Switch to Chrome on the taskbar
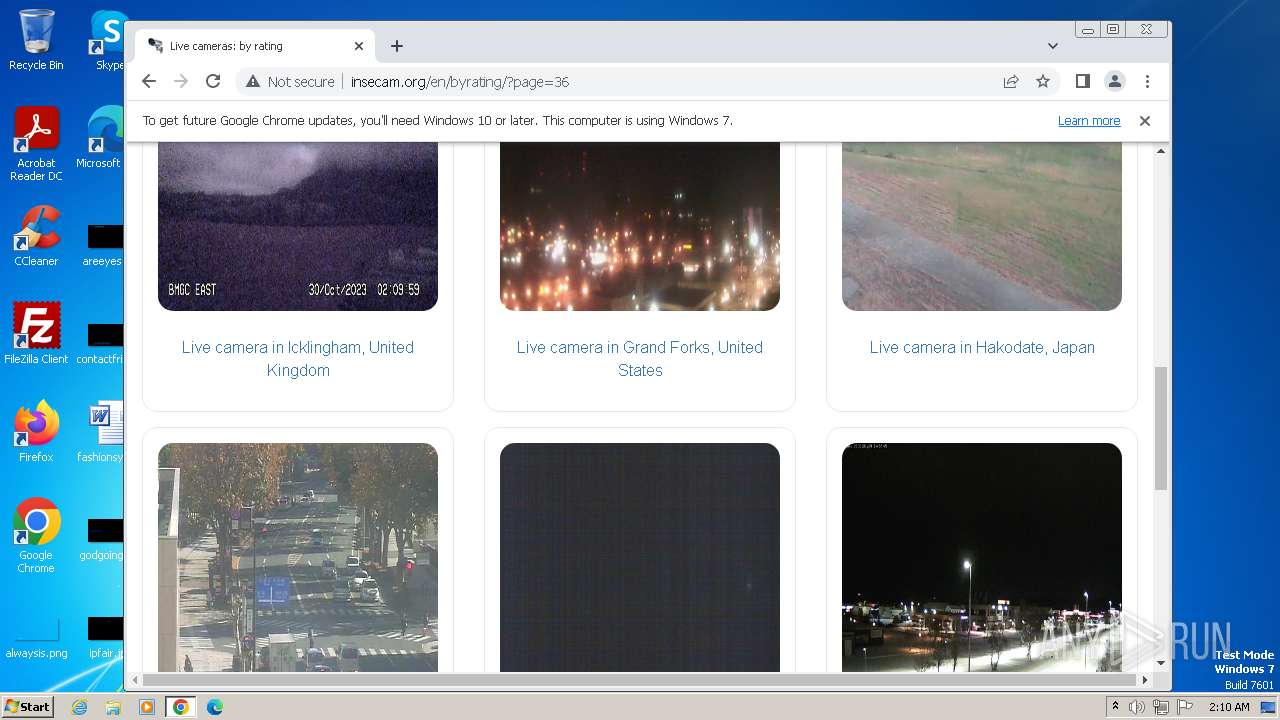The height and width of the screenshot is (720, 1280). pos(181,707)
